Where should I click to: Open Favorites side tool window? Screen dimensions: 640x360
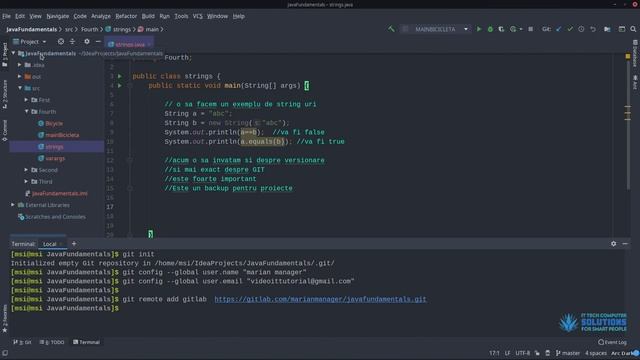tap(4, 318)
